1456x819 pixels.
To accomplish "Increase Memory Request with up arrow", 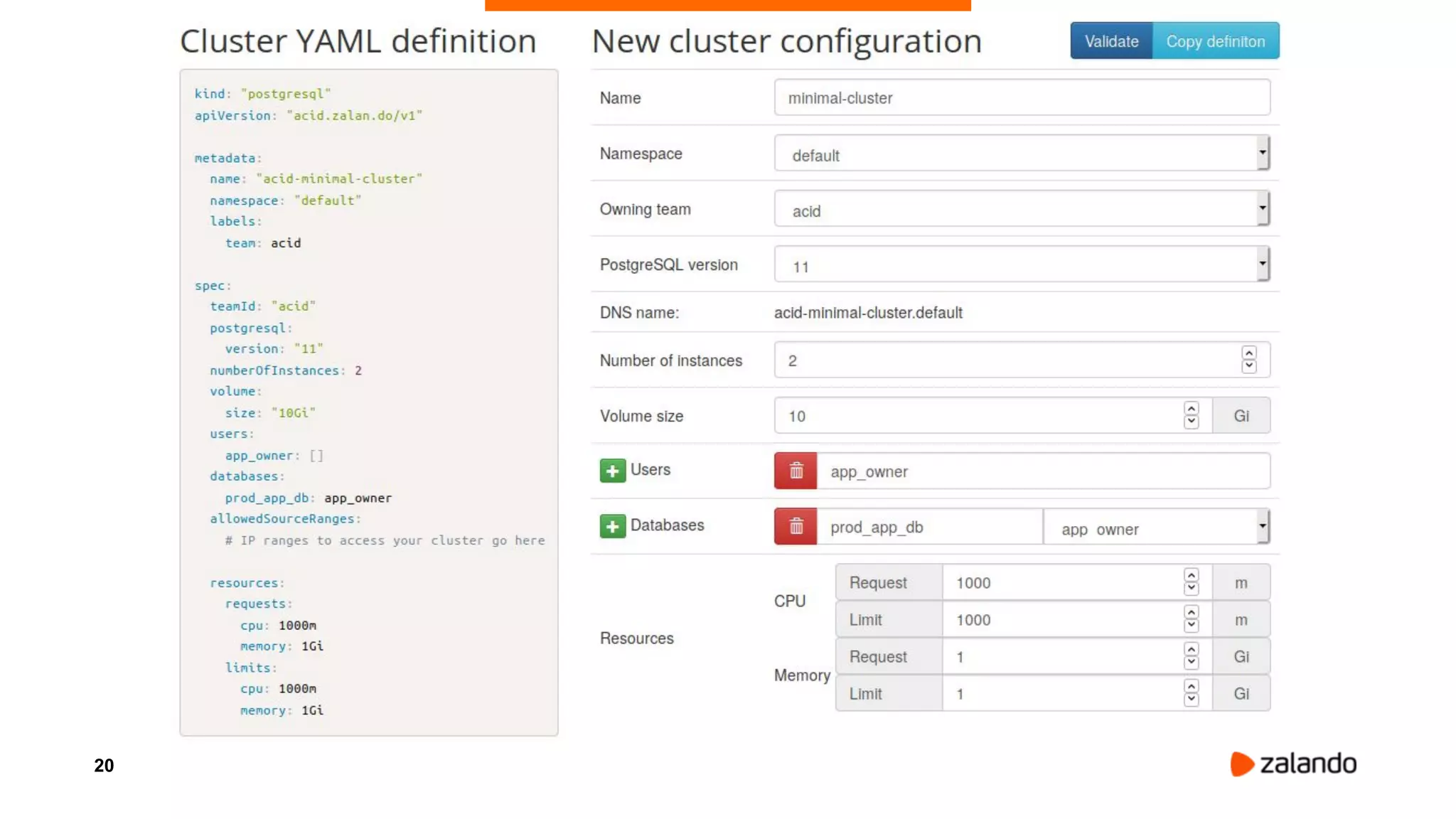I will point(1191,650).
